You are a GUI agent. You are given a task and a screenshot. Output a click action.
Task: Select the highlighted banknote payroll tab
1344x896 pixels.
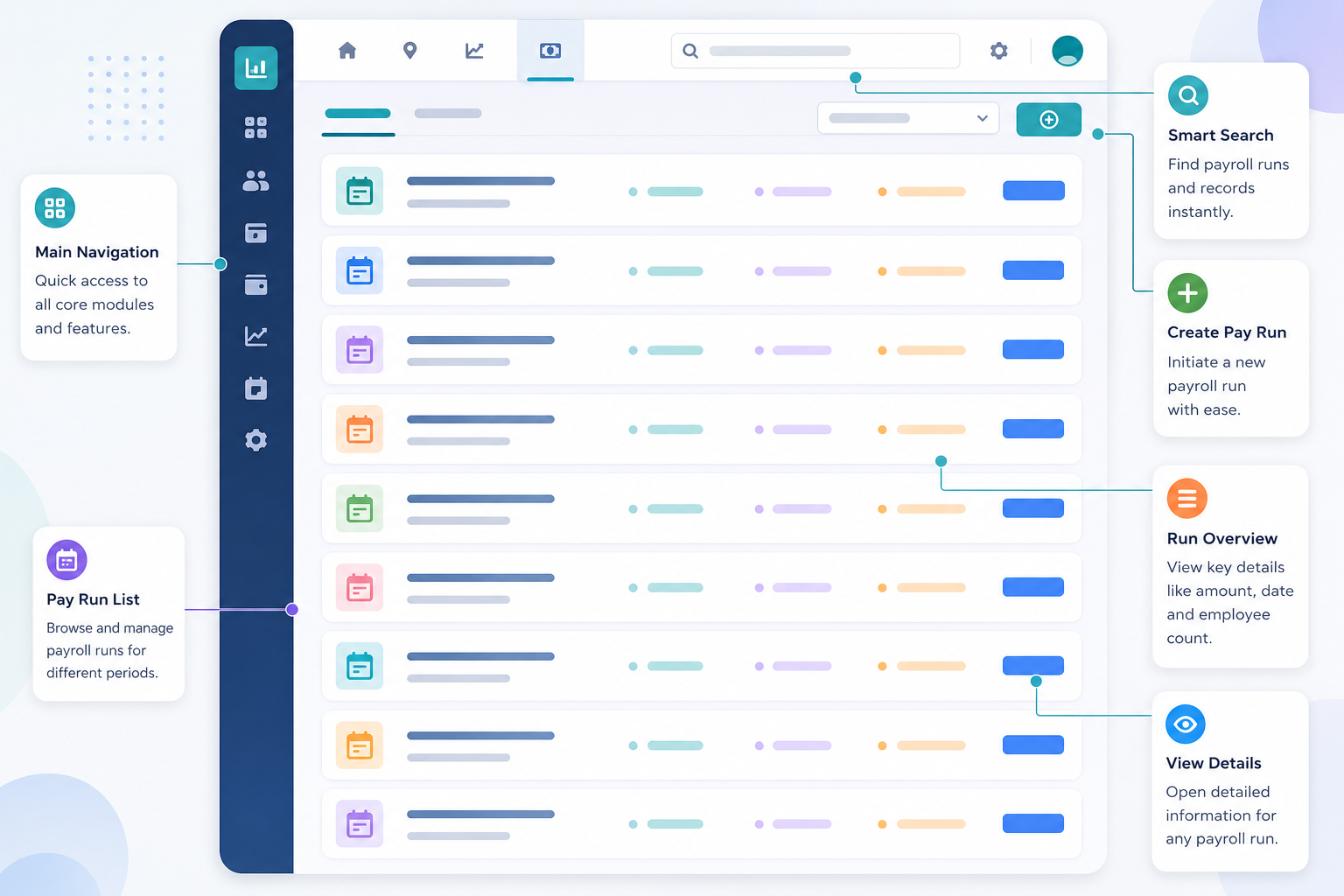pos(550,51)
